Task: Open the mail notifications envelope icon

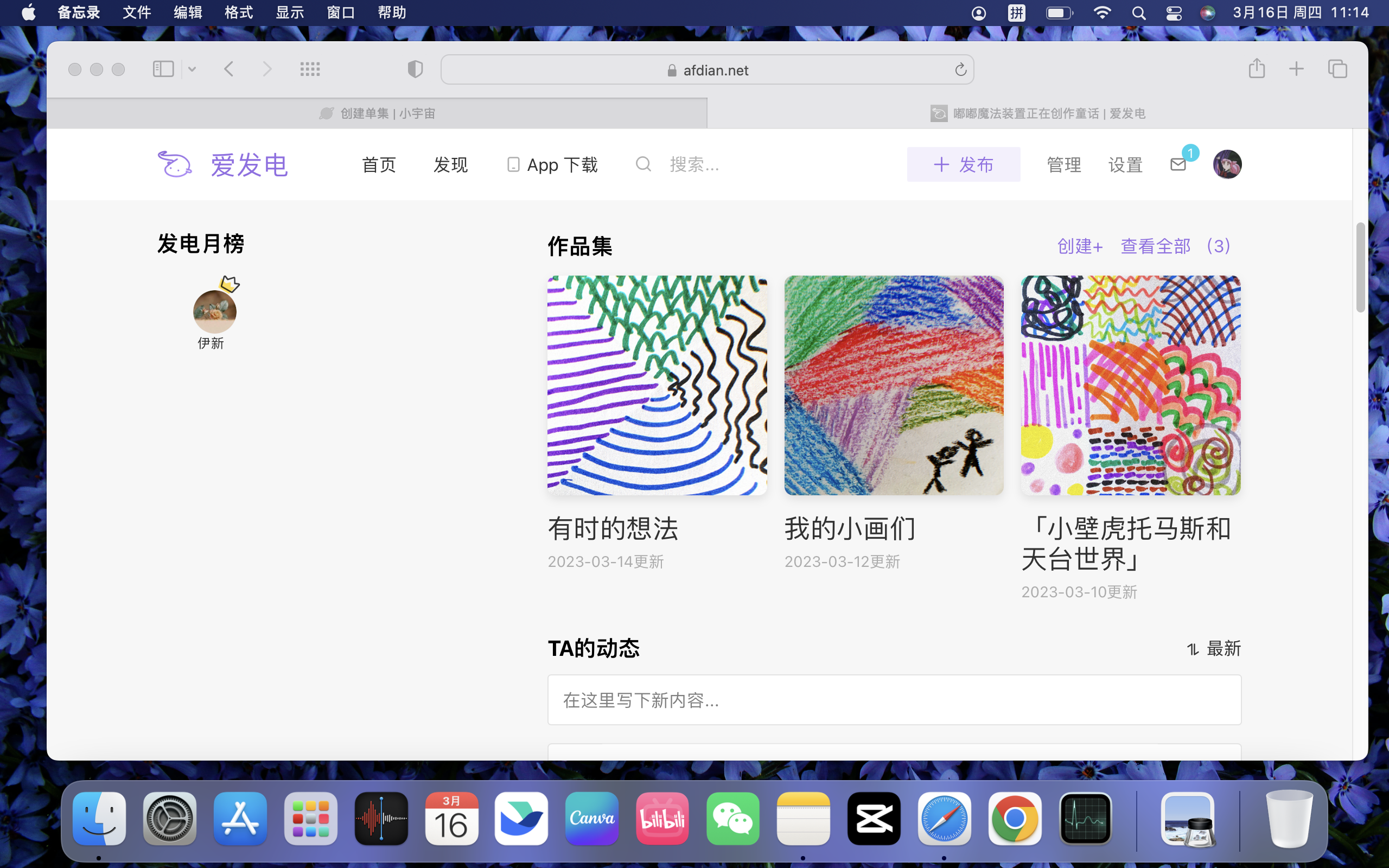Action: point(1178,165)
